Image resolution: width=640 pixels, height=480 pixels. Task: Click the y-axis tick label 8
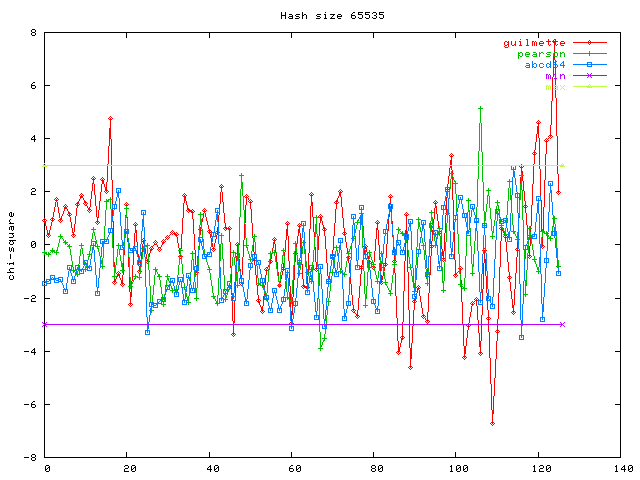[33, 32]
